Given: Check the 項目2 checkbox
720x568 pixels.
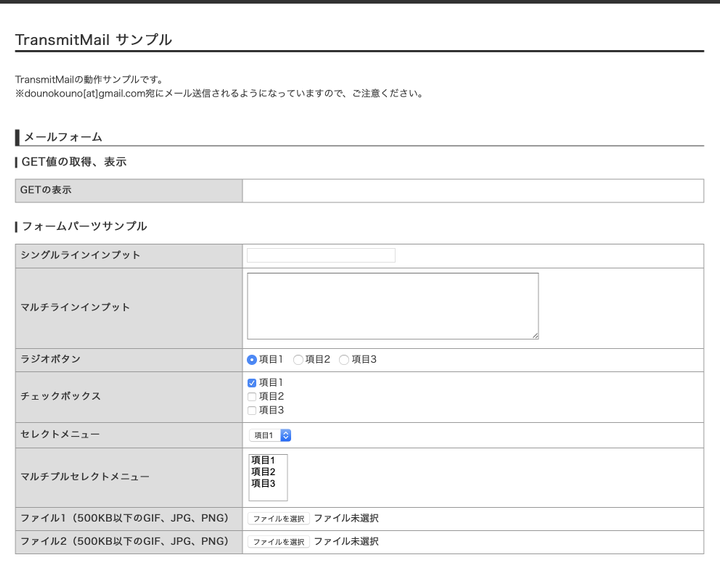Looking at the screenshot, I should [252, 397].
